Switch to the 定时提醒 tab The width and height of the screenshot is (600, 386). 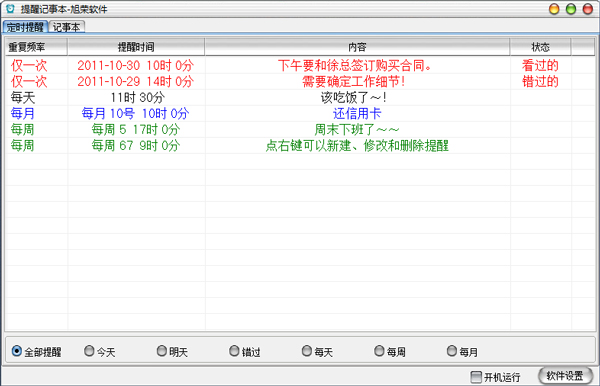[x=25, y=27]
